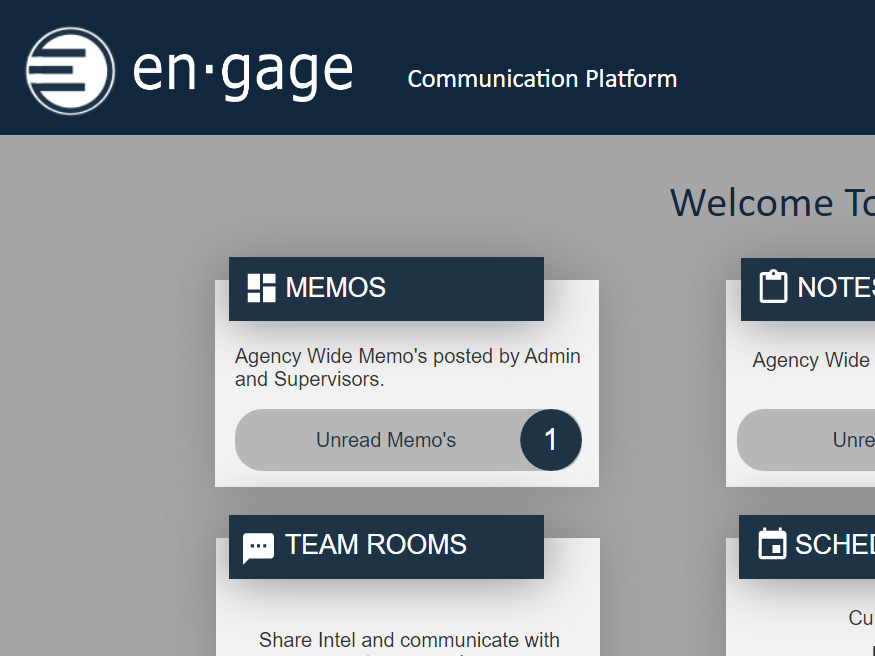Viewport: 875px width, 656px height.
Task: Click the Team Rooms chat bubble icon
Action: tap(258, 547)
